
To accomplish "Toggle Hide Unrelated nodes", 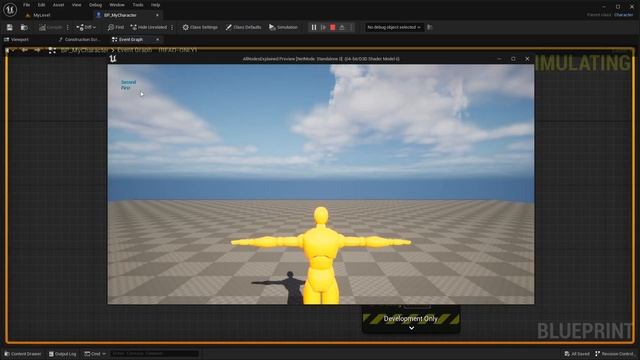I will [149, 27].
